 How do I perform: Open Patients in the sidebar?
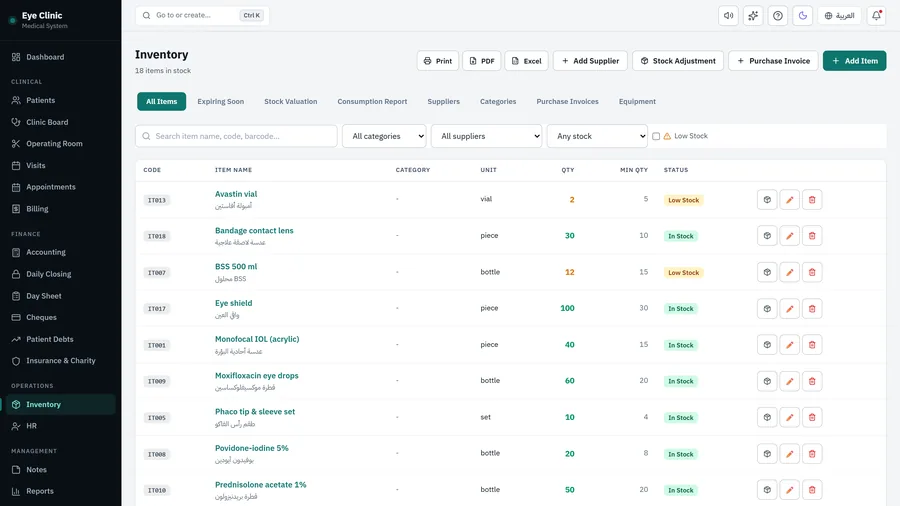pyautogui.click(x=60, y=100)
